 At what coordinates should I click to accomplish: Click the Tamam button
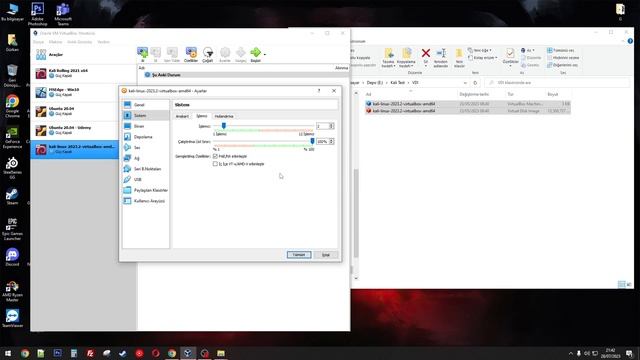[x=299, y=255]
